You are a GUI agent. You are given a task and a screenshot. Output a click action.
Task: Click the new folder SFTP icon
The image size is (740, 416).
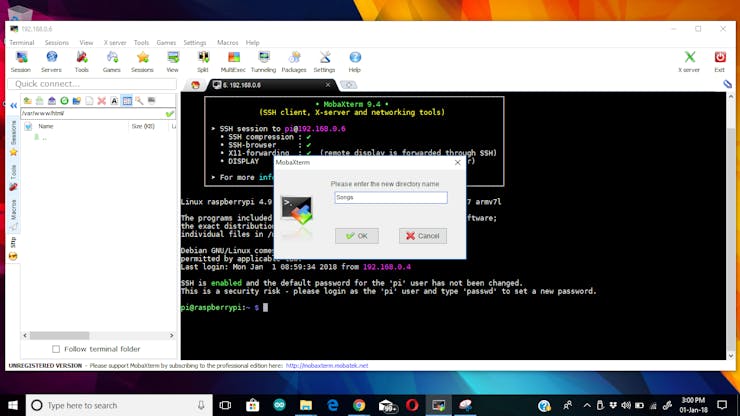[x=76, y=101]
